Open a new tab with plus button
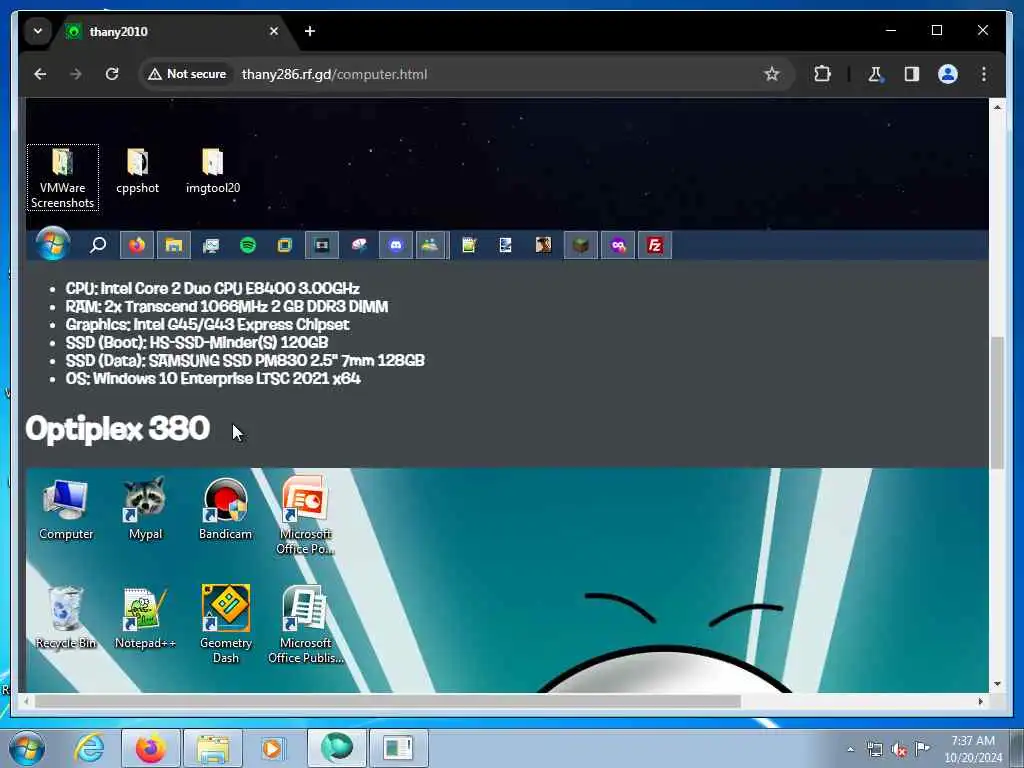 point(310,31)
